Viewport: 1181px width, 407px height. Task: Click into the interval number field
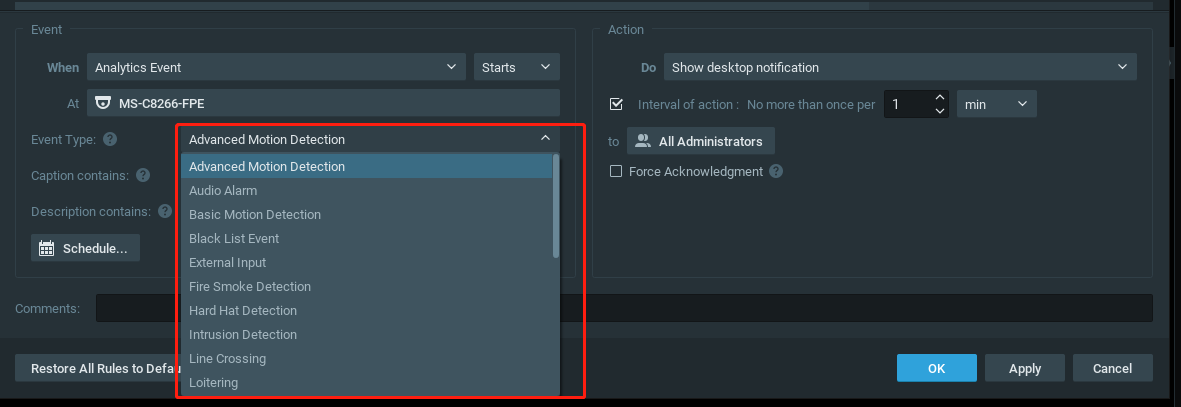point(908,104)
